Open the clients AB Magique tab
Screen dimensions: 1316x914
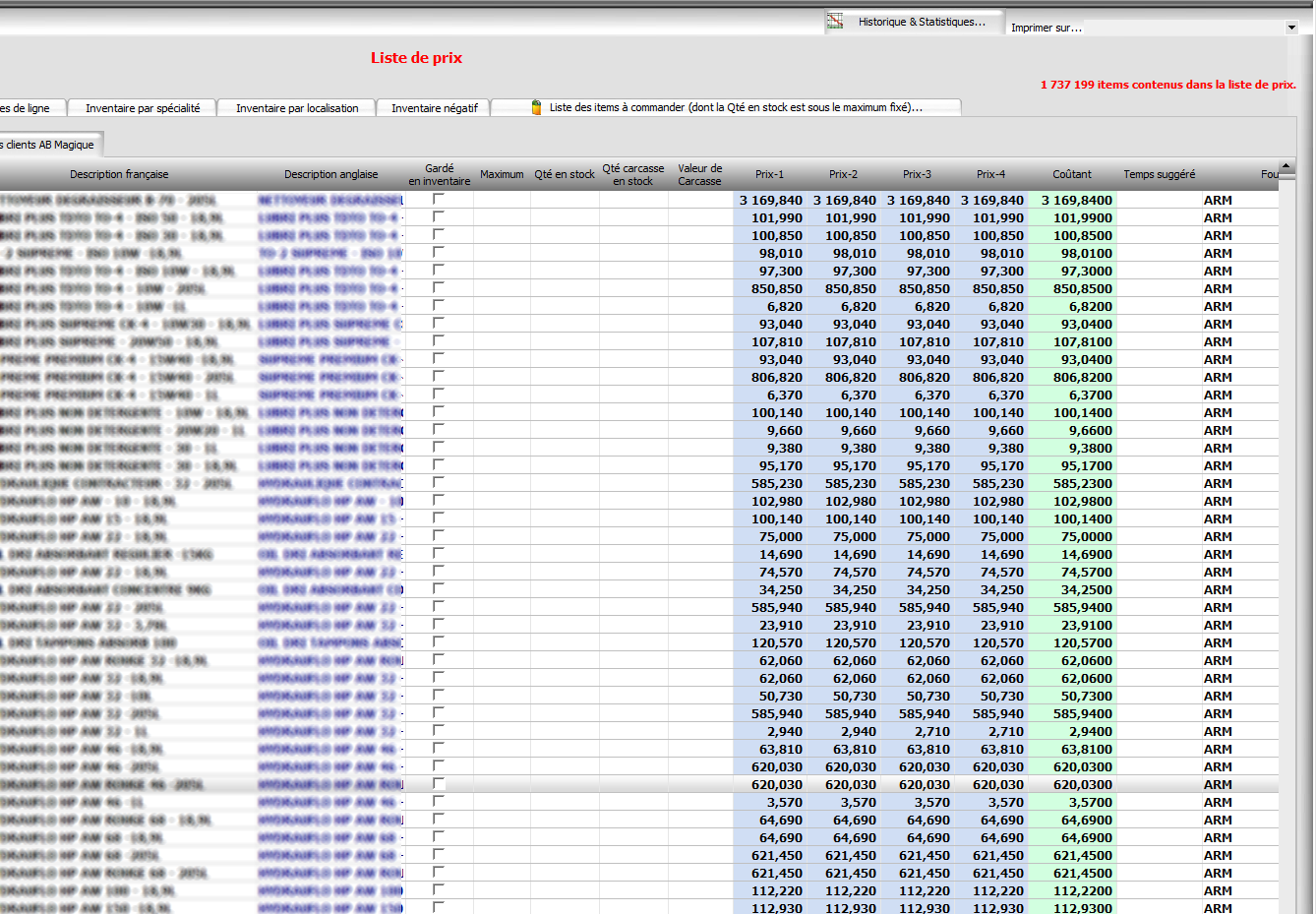coord(49,145)
